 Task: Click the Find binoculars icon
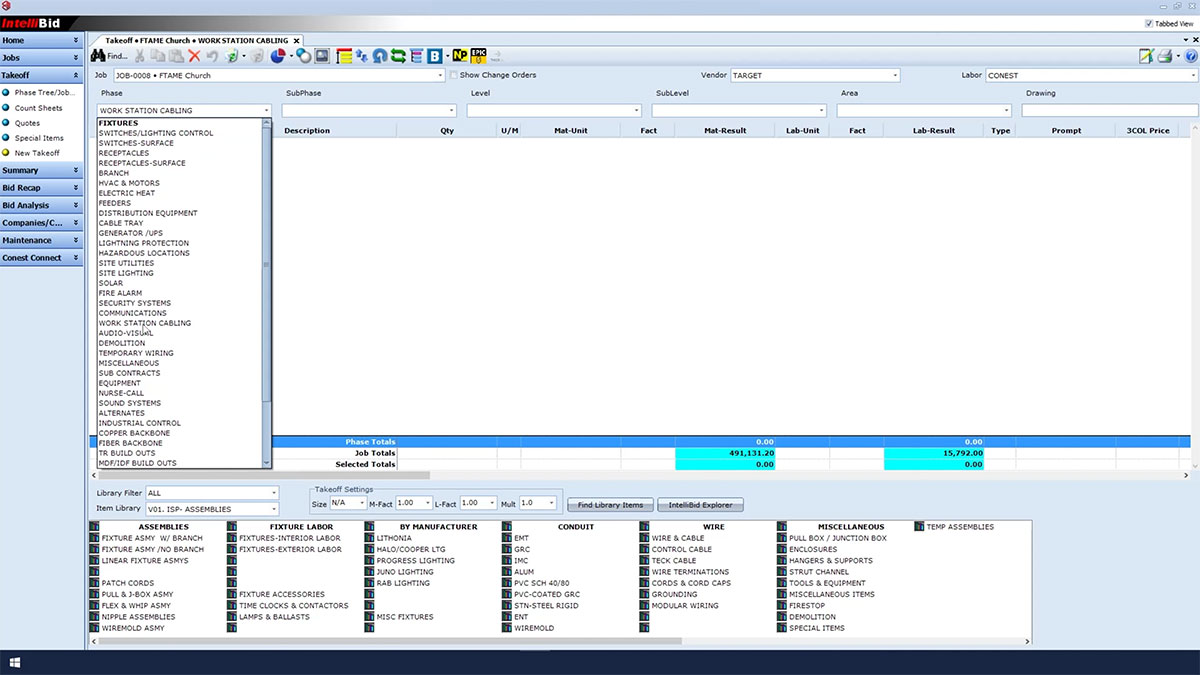(99, 57)
